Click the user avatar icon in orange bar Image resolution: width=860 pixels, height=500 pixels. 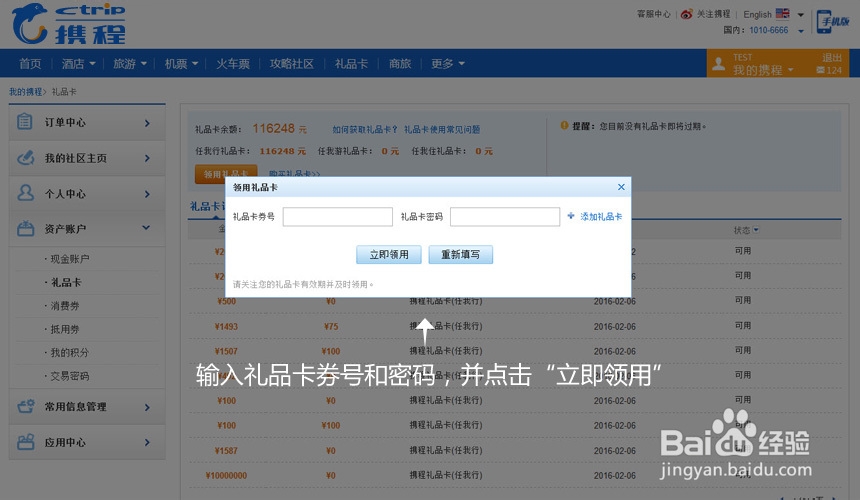718,65
